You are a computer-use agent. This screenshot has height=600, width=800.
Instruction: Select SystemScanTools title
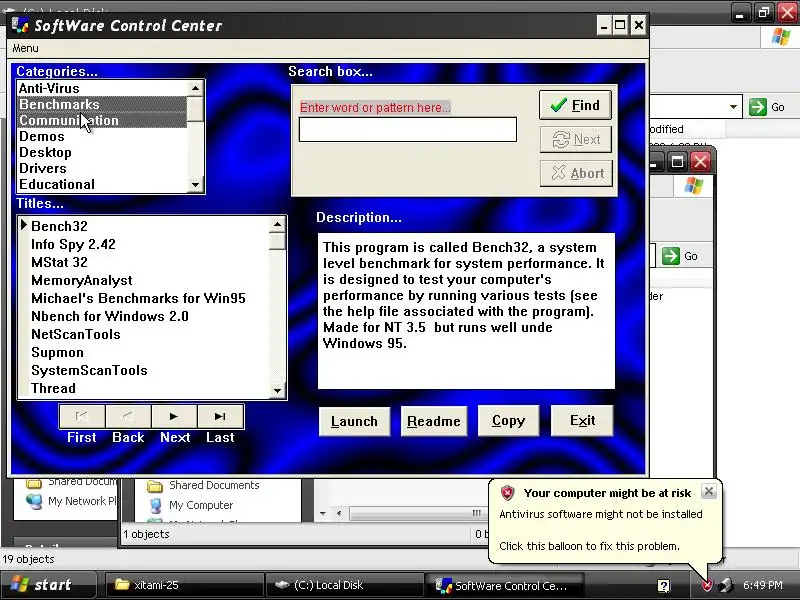[x=149, y=370]
